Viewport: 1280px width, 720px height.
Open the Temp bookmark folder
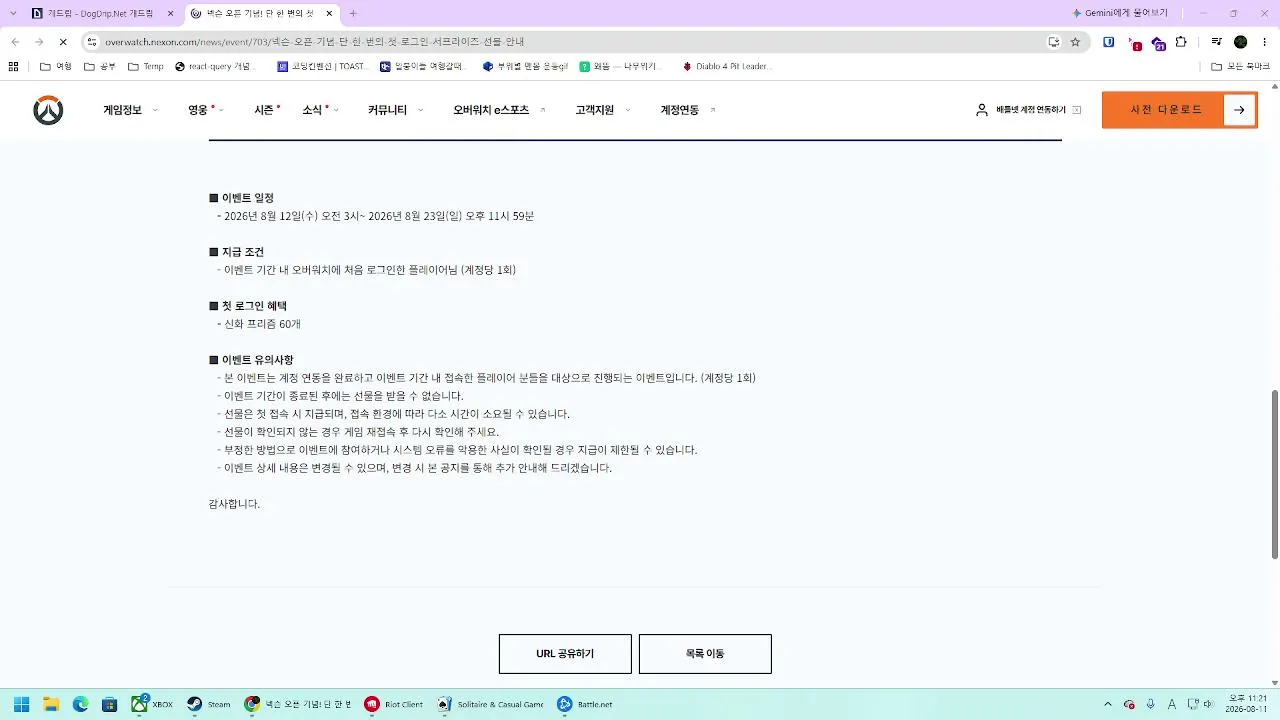[146, 66]
